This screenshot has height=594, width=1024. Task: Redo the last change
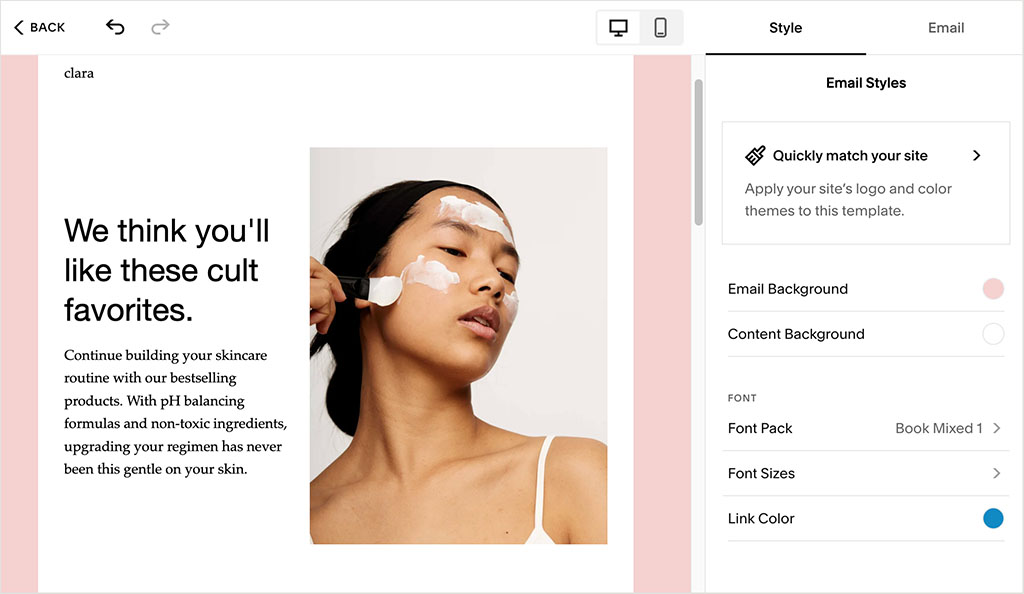(160, 27)
